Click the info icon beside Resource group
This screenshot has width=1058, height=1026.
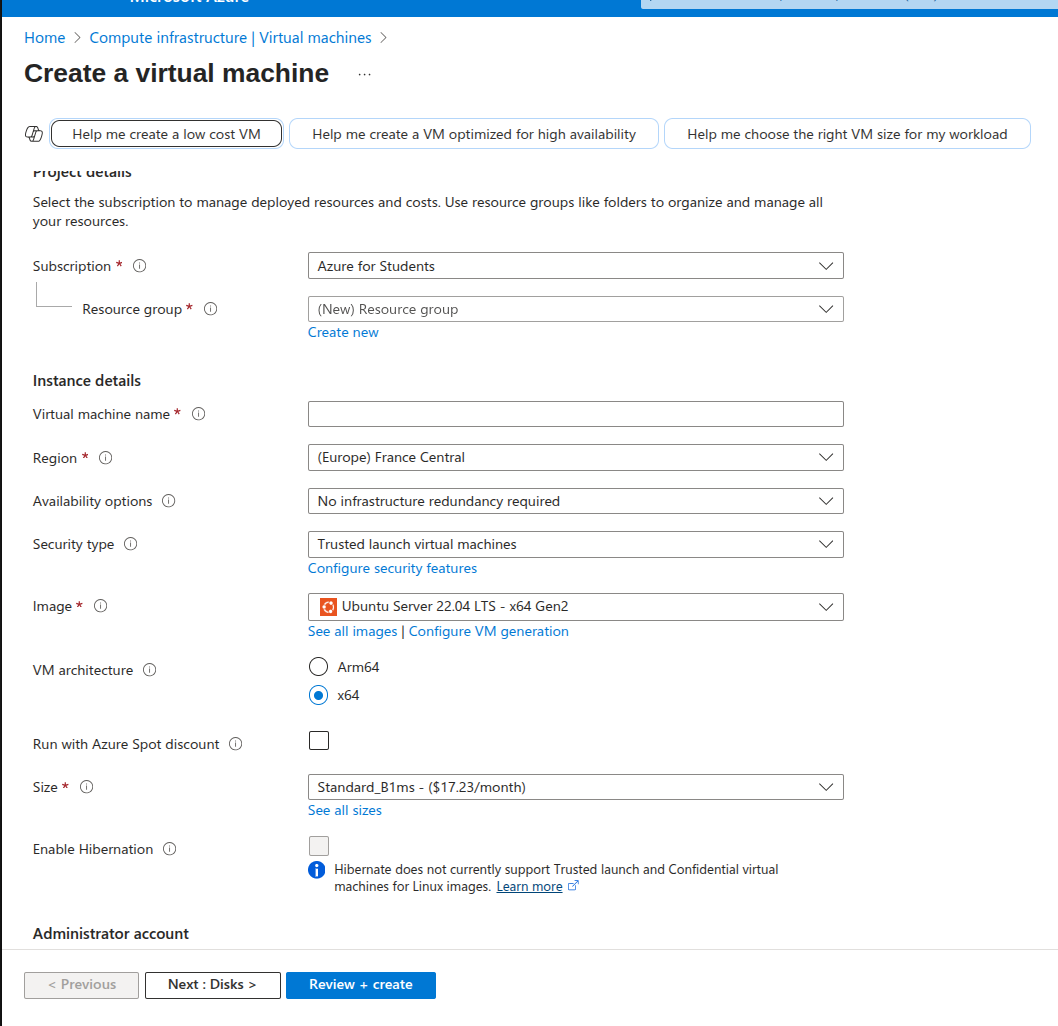(x=211, y=309)
